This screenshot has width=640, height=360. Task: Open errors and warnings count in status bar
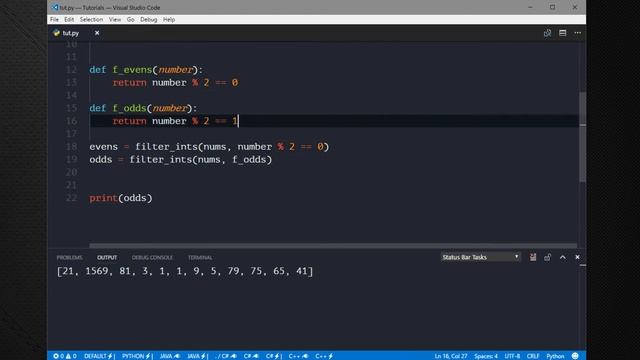point(65,356)
